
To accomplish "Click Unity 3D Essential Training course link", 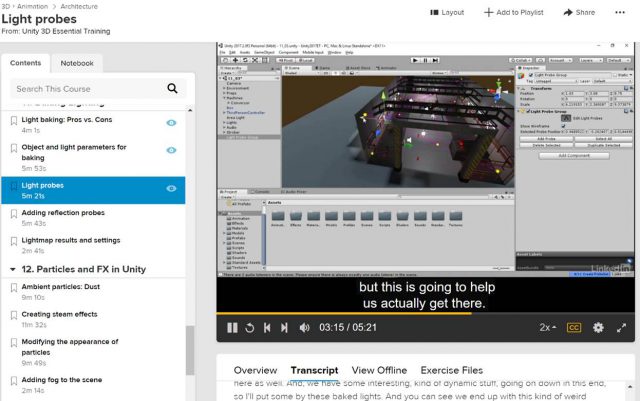I will tap(66, 31).
